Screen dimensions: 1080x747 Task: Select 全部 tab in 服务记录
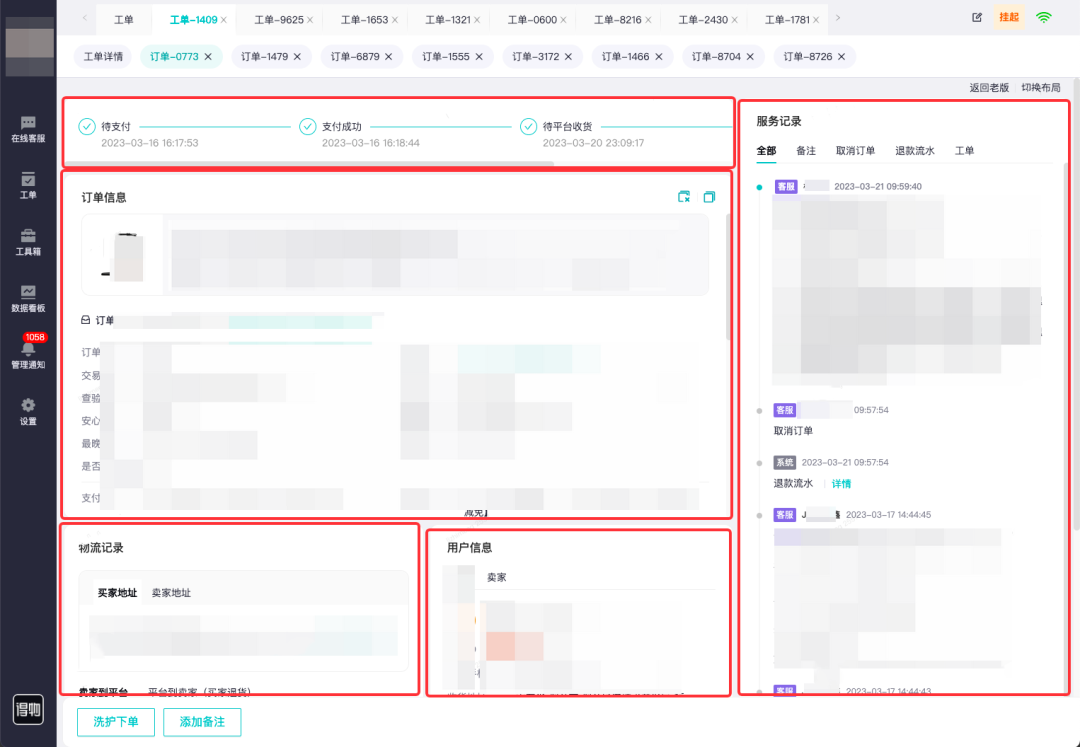766,150
